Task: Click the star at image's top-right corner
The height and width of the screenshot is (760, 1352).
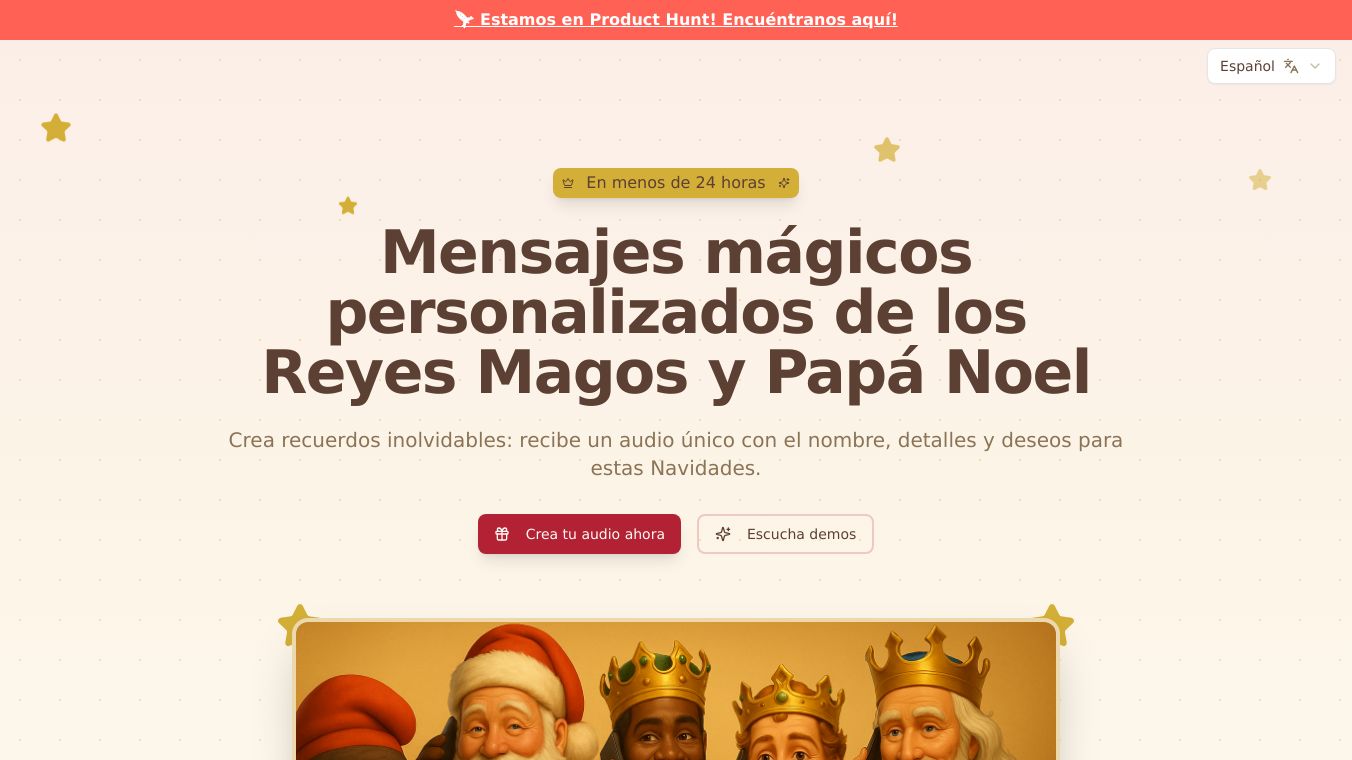Action: (1054, 623)
